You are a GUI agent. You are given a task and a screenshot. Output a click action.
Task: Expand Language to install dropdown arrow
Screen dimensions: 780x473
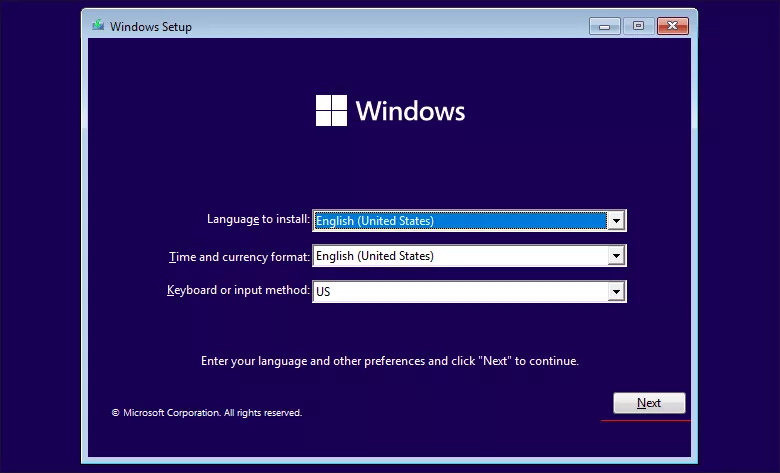click(x=616, y=221)
